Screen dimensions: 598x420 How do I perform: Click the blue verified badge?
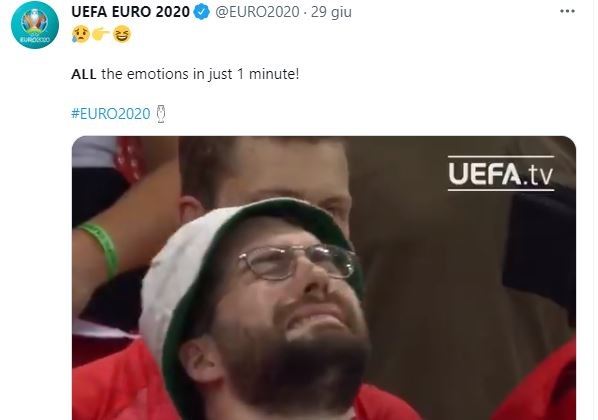pos(201,12)
